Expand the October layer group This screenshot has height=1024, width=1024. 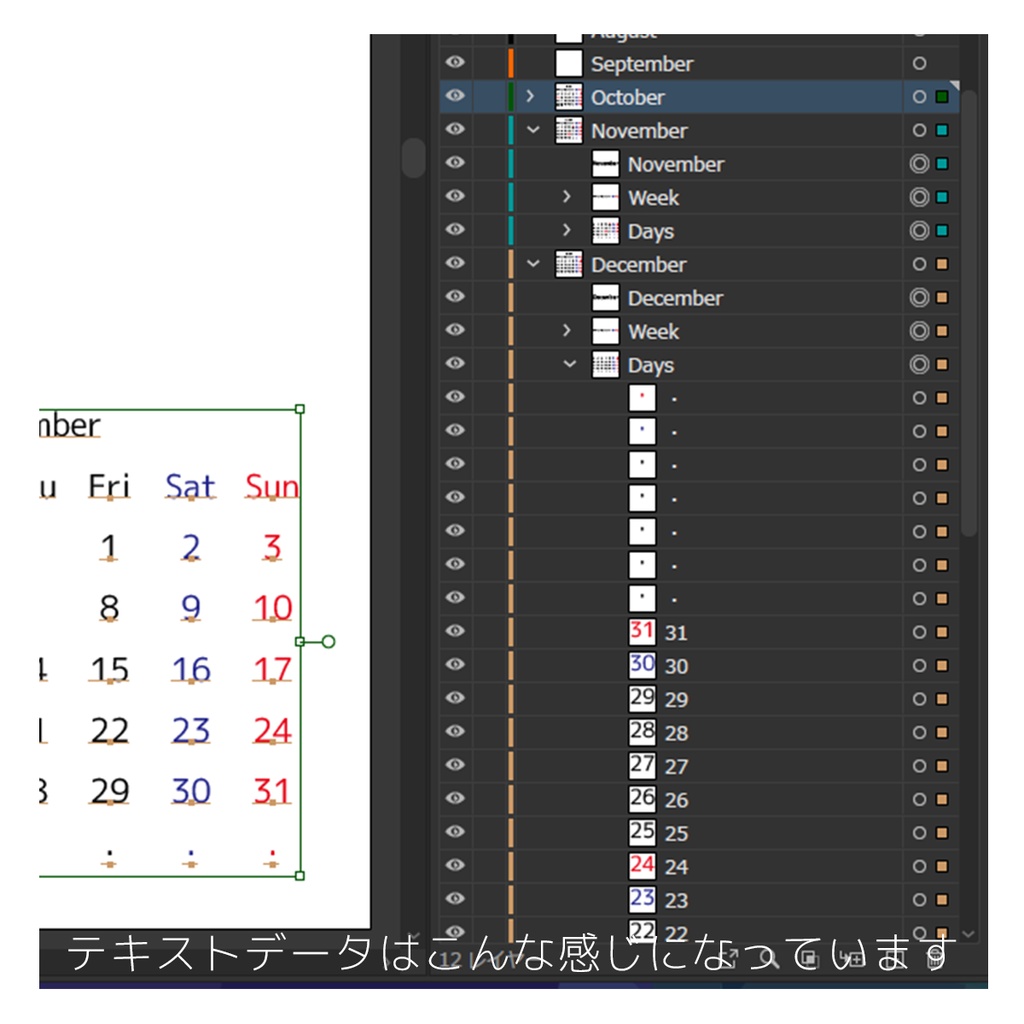coord(533,97)
